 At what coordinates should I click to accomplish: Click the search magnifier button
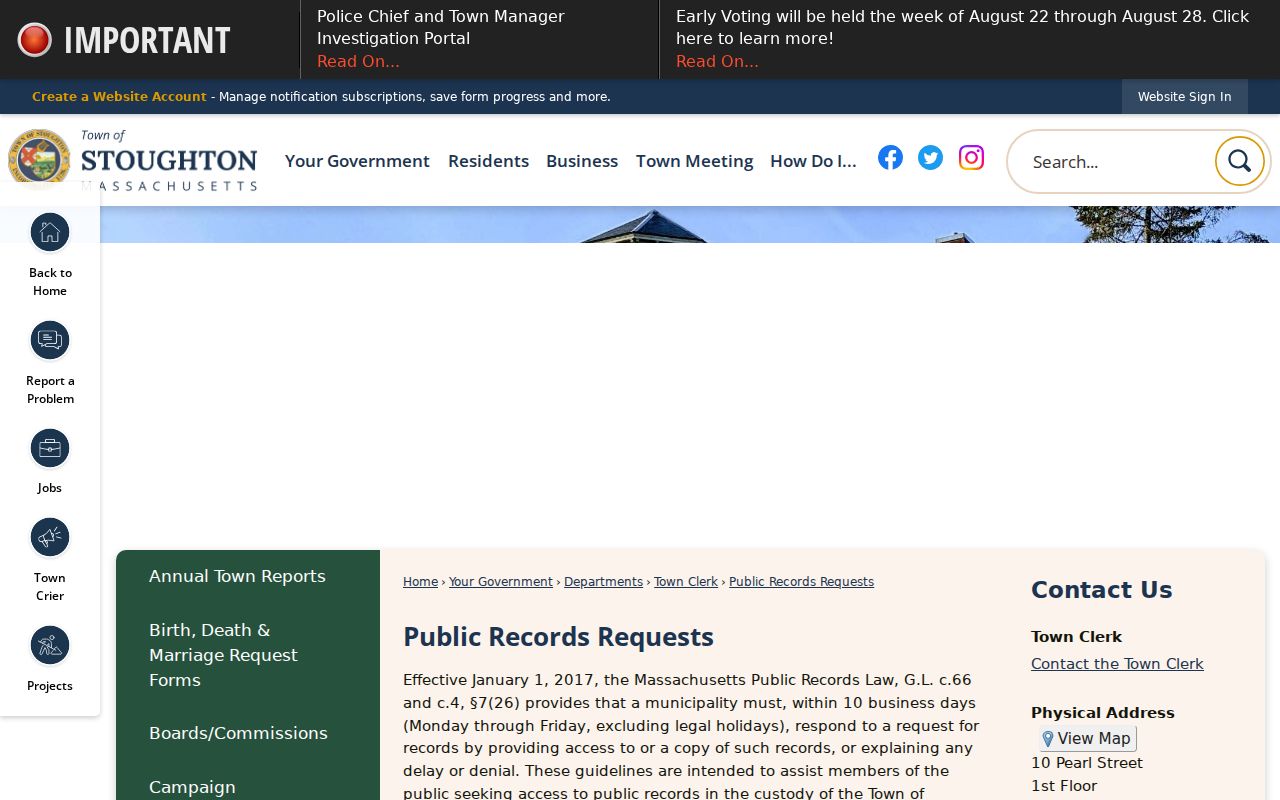pyautogui.click(x=1240, y=161)
